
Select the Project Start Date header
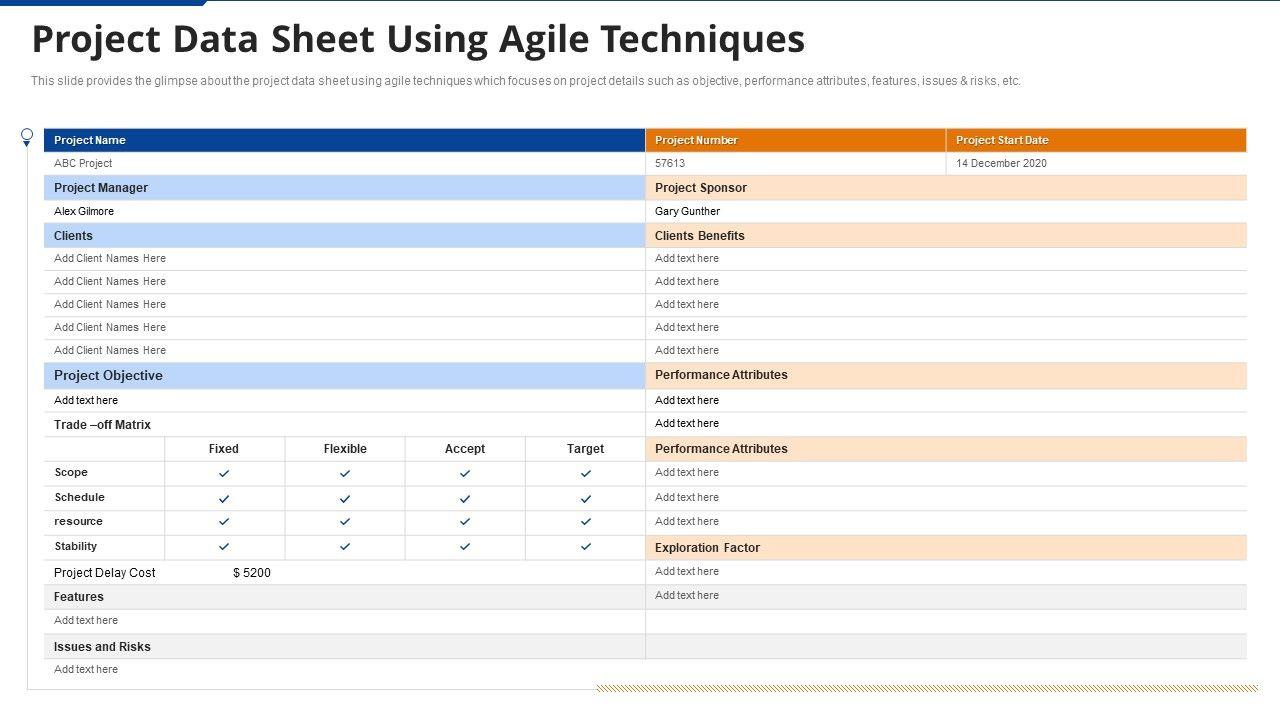1002,140
